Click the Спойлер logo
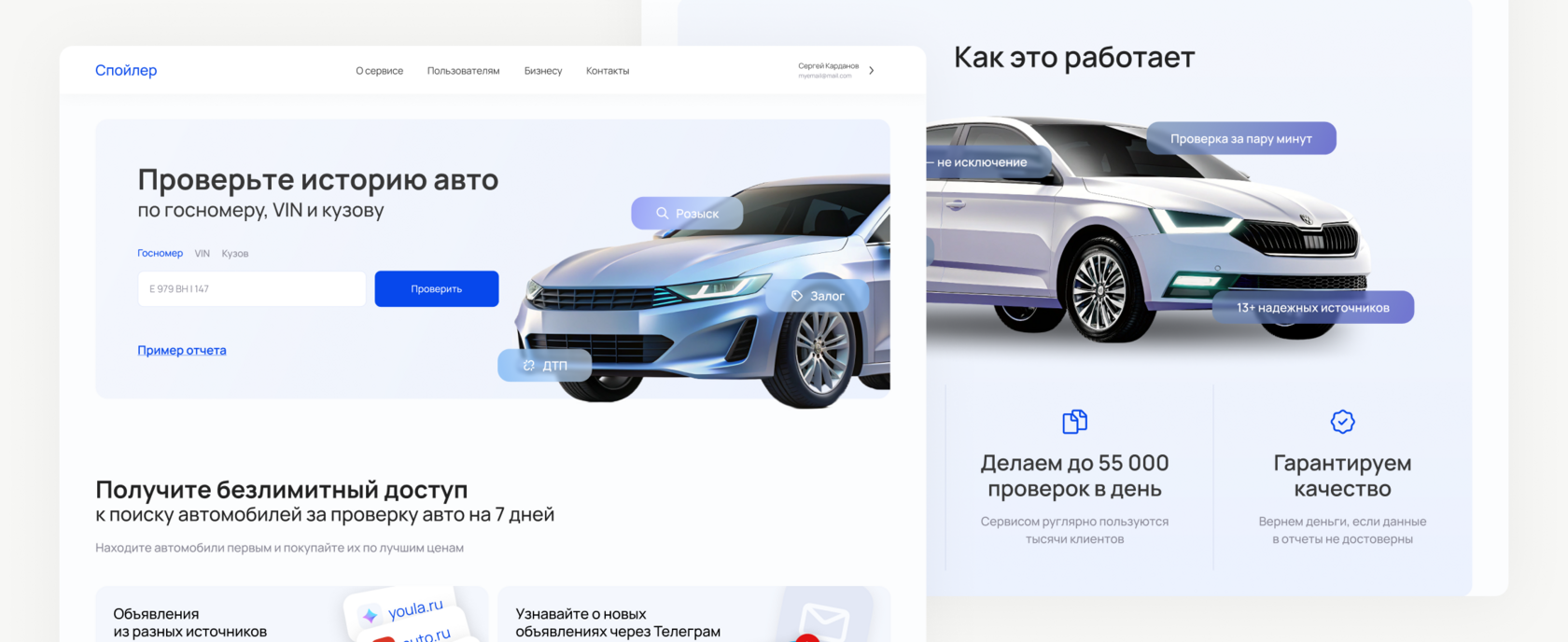Viewport: 1568px width, 642px height. [x=126, y=70]
